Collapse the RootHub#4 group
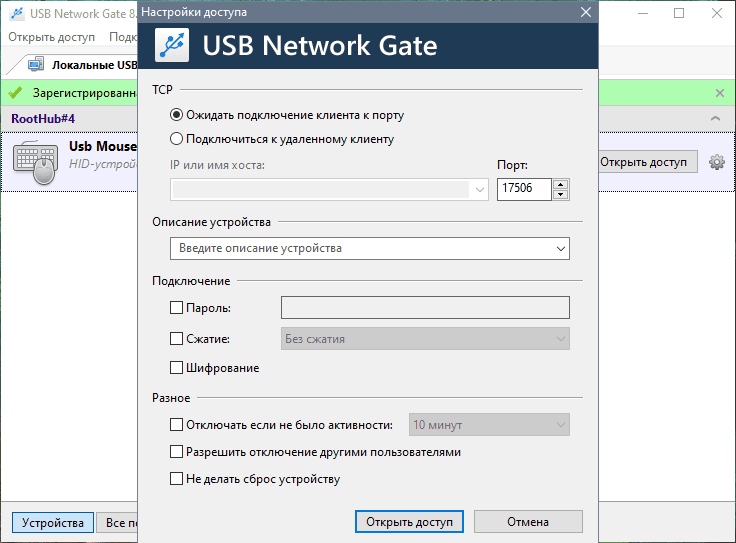 (715, 119)
